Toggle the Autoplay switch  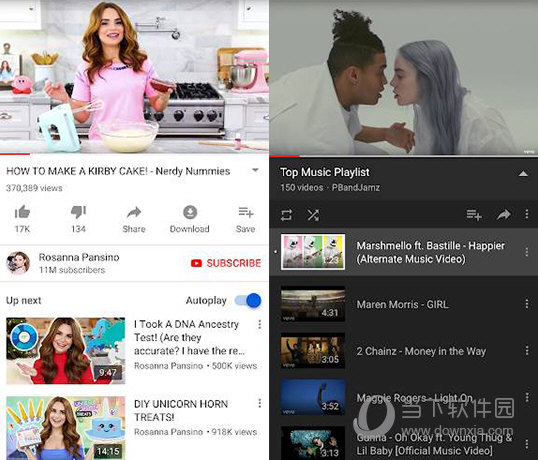click(248, 300)
